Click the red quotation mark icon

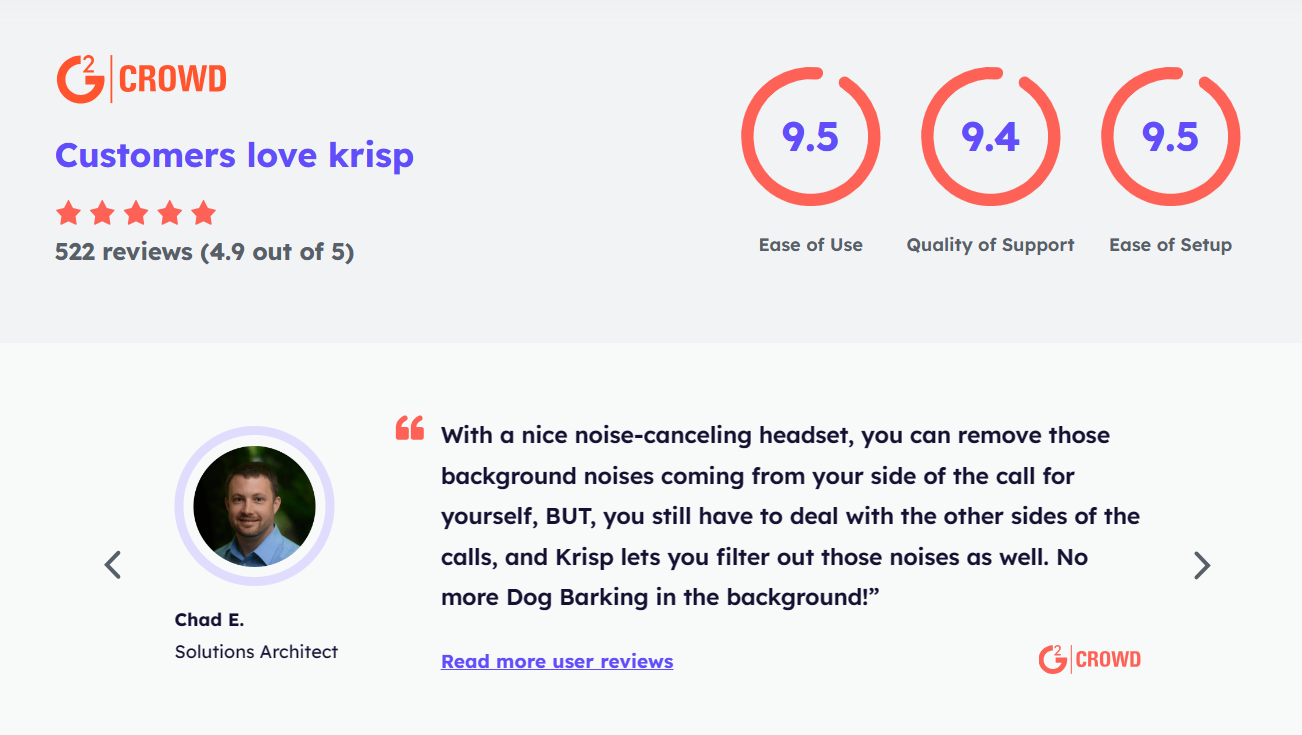[410, 429]
